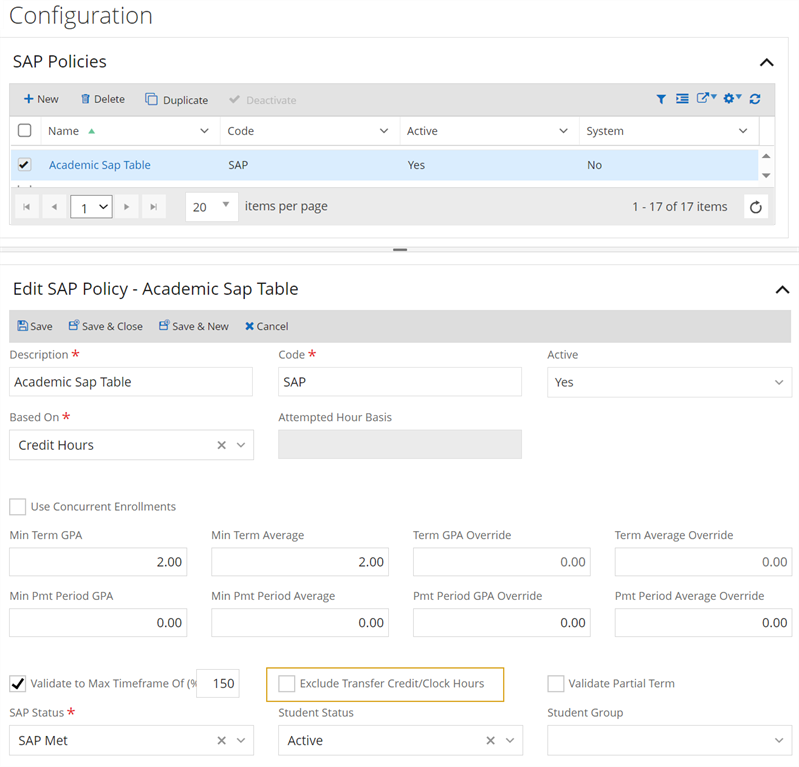Click the grid reload button beside item count
The height and width of the screenshot is (767, 799).
[x=756, y=207]
